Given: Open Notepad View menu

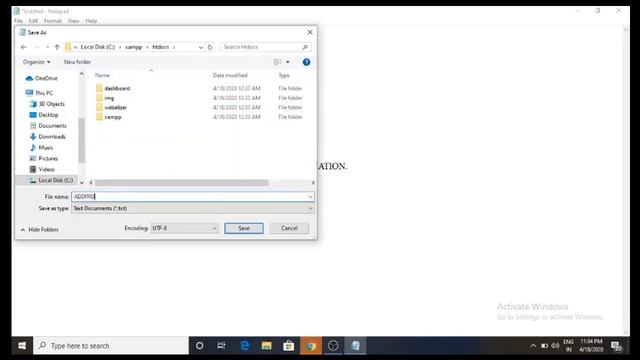Looking at the screenshot, I should pyautogui.click(x=73, y=21).
